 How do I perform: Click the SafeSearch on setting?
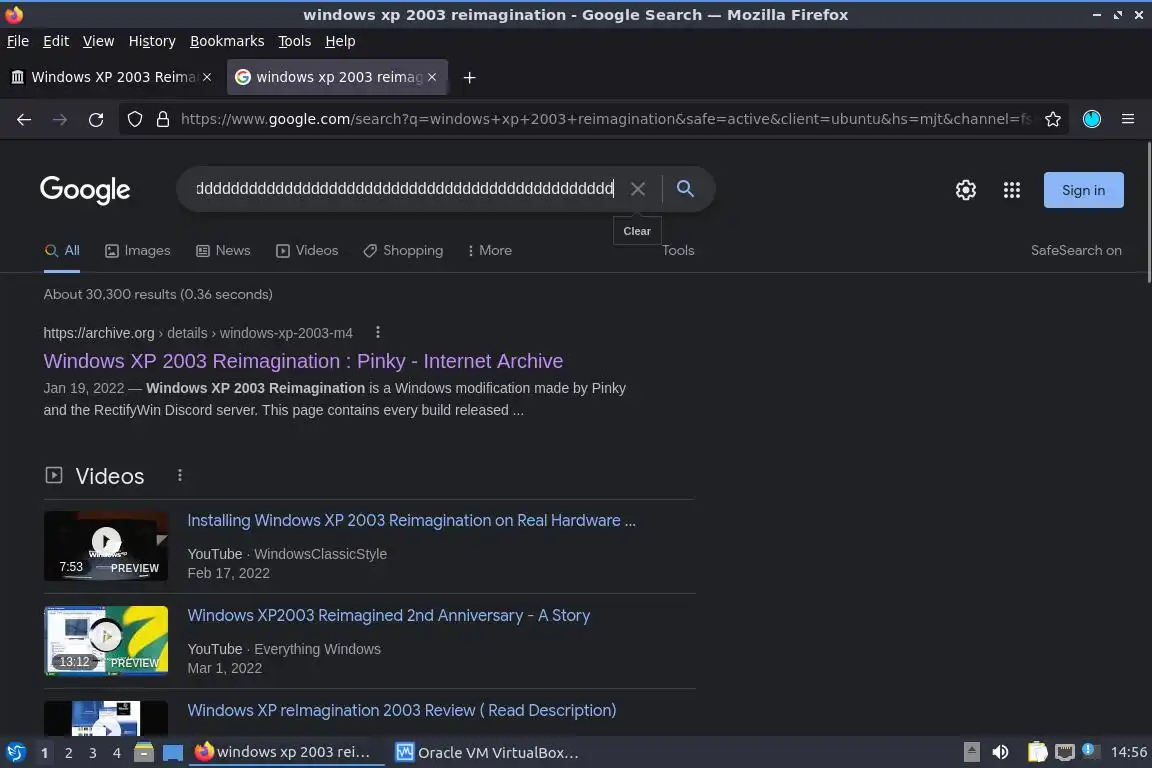pyautogui.click(x=1076, y=251)
